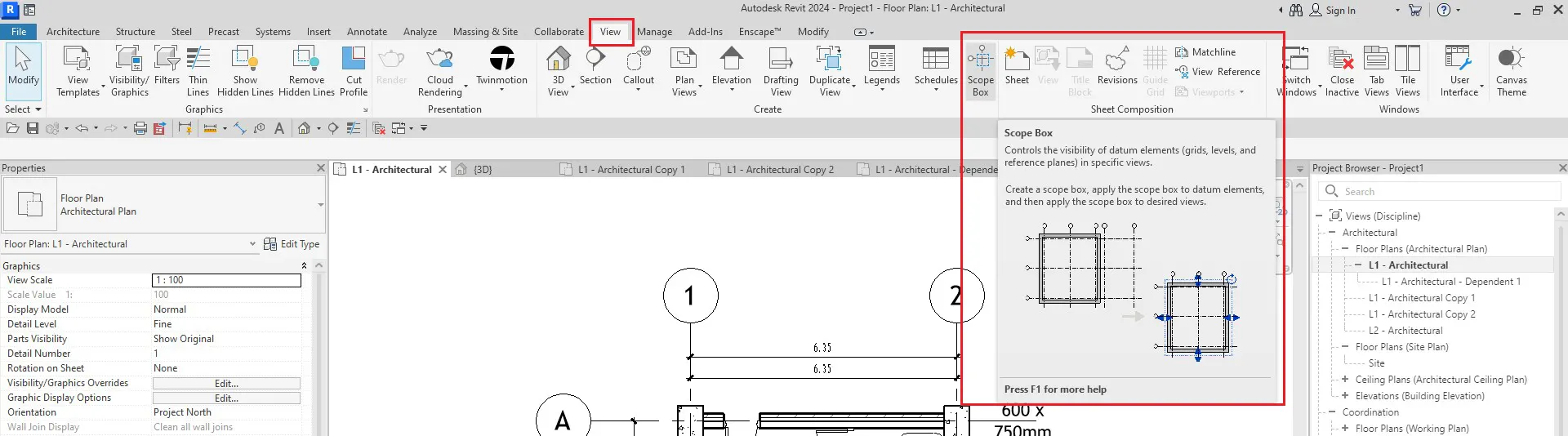The image size is (1568, 436).
Task: Click the Schedules icon
Action: (935, 67)
